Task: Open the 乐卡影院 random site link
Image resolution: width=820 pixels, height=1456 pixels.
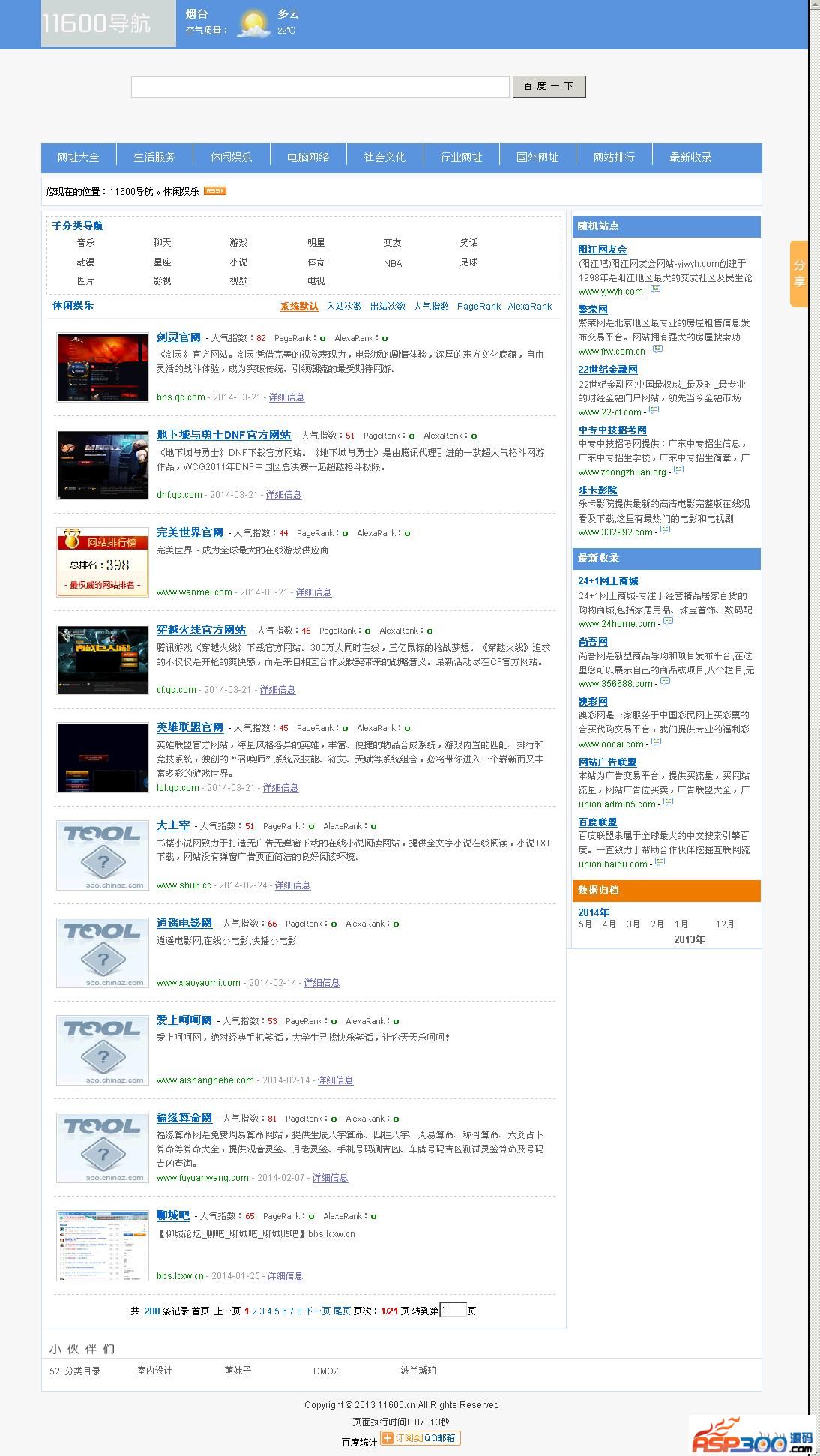Action: point(597,490)
